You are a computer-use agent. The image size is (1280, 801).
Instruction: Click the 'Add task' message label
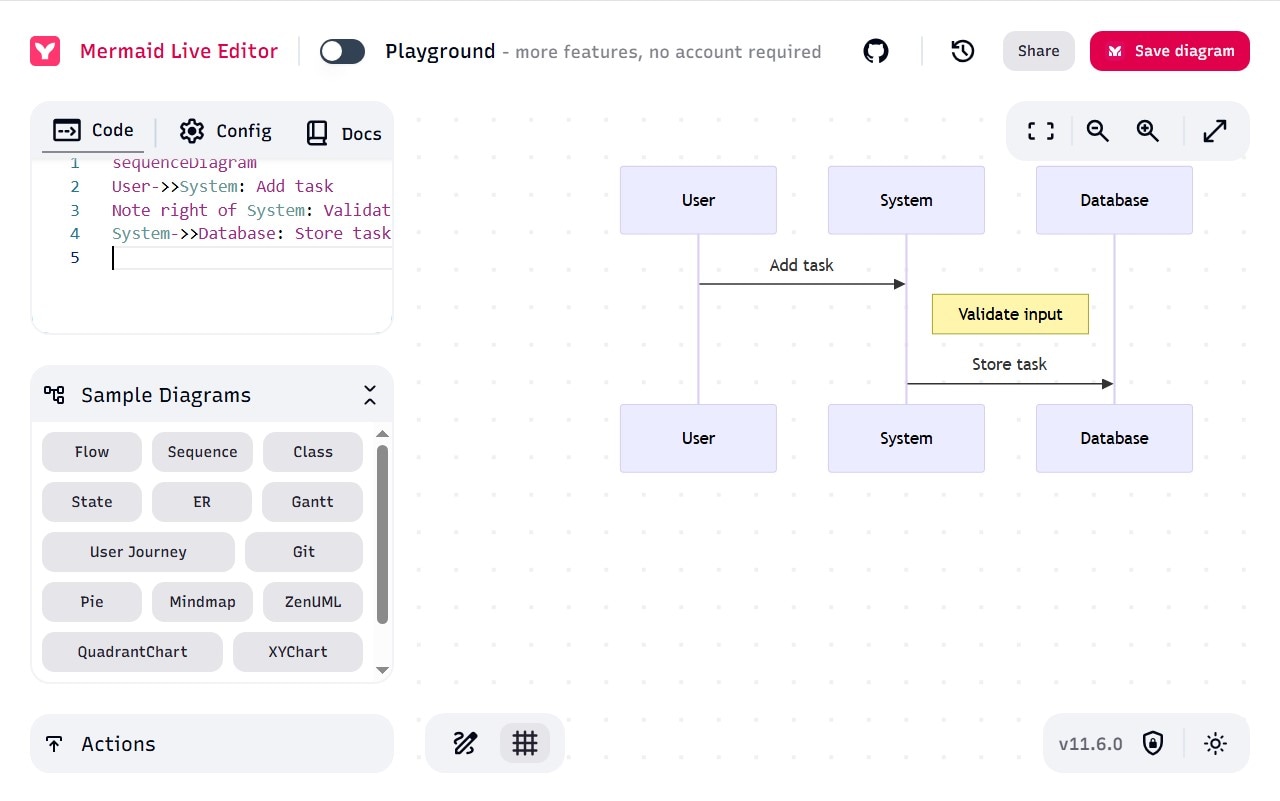coord(801,265)
